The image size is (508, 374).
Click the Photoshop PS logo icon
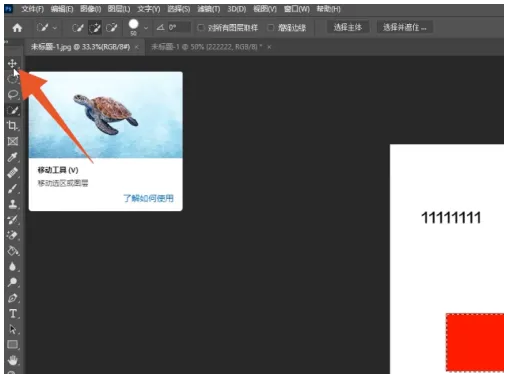coord(8,9)
